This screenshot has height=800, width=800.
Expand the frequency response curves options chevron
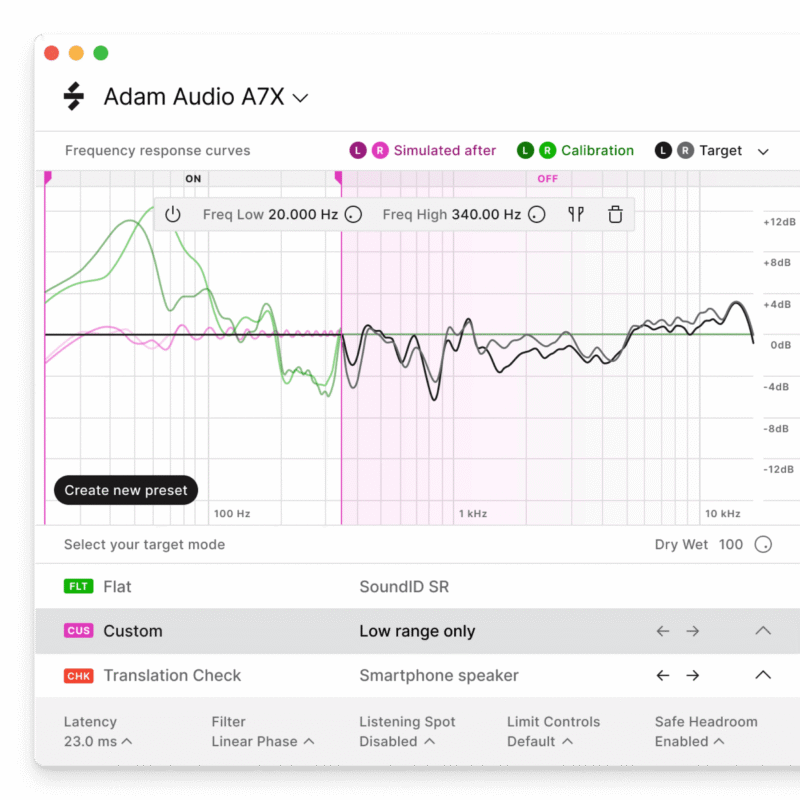click(x=763, y=152)
